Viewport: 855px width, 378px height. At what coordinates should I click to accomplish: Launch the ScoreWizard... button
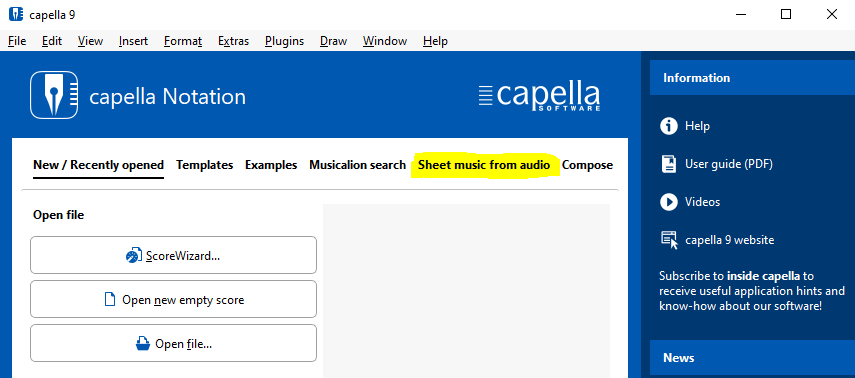pyautogui.click(x=173, y=255)
